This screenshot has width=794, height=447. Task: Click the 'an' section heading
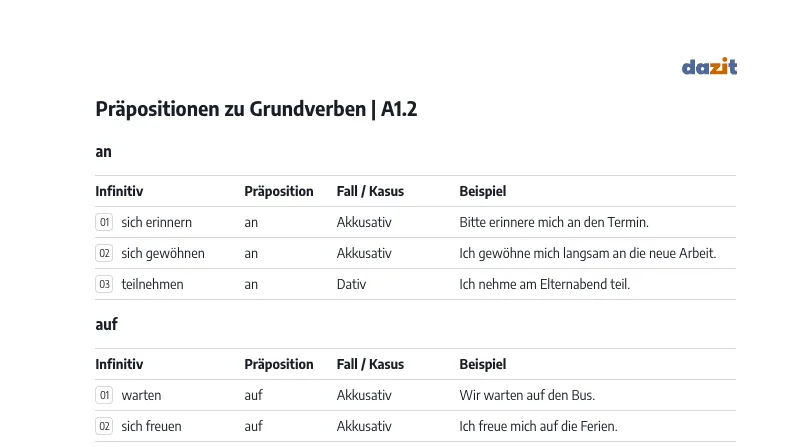pos(103,152)
